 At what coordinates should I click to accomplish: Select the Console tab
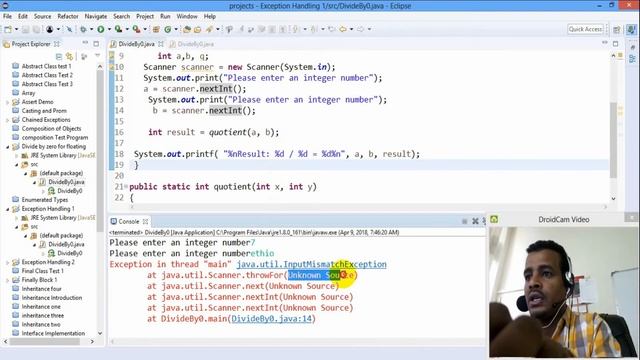pyautogui.click(x=129, y=221)
